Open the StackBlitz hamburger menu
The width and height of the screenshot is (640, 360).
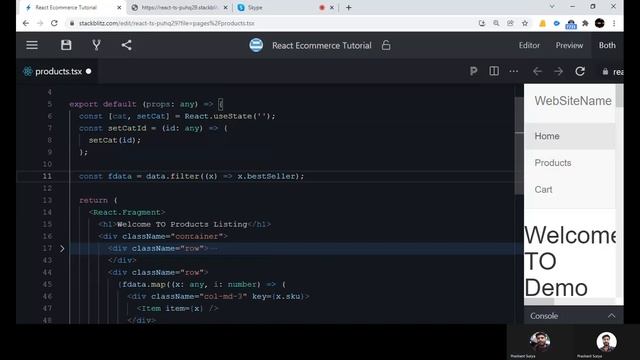pos(32,45)
